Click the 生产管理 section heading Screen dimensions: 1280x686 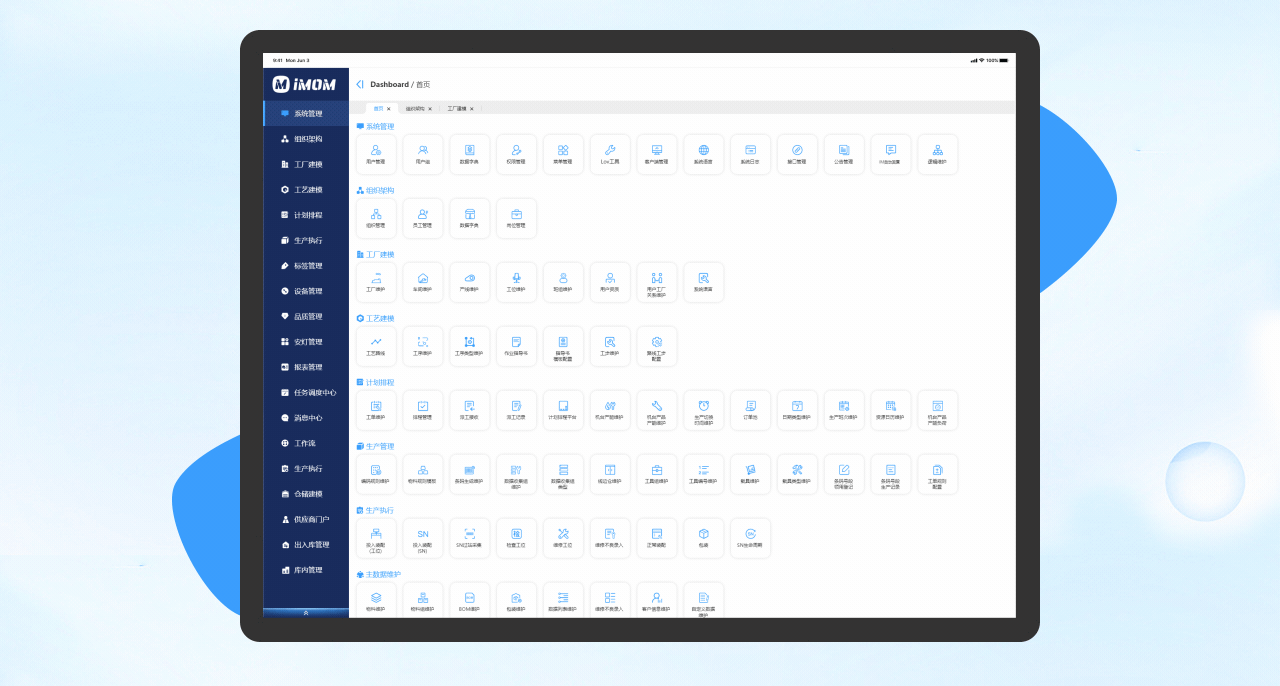point(375,446)
